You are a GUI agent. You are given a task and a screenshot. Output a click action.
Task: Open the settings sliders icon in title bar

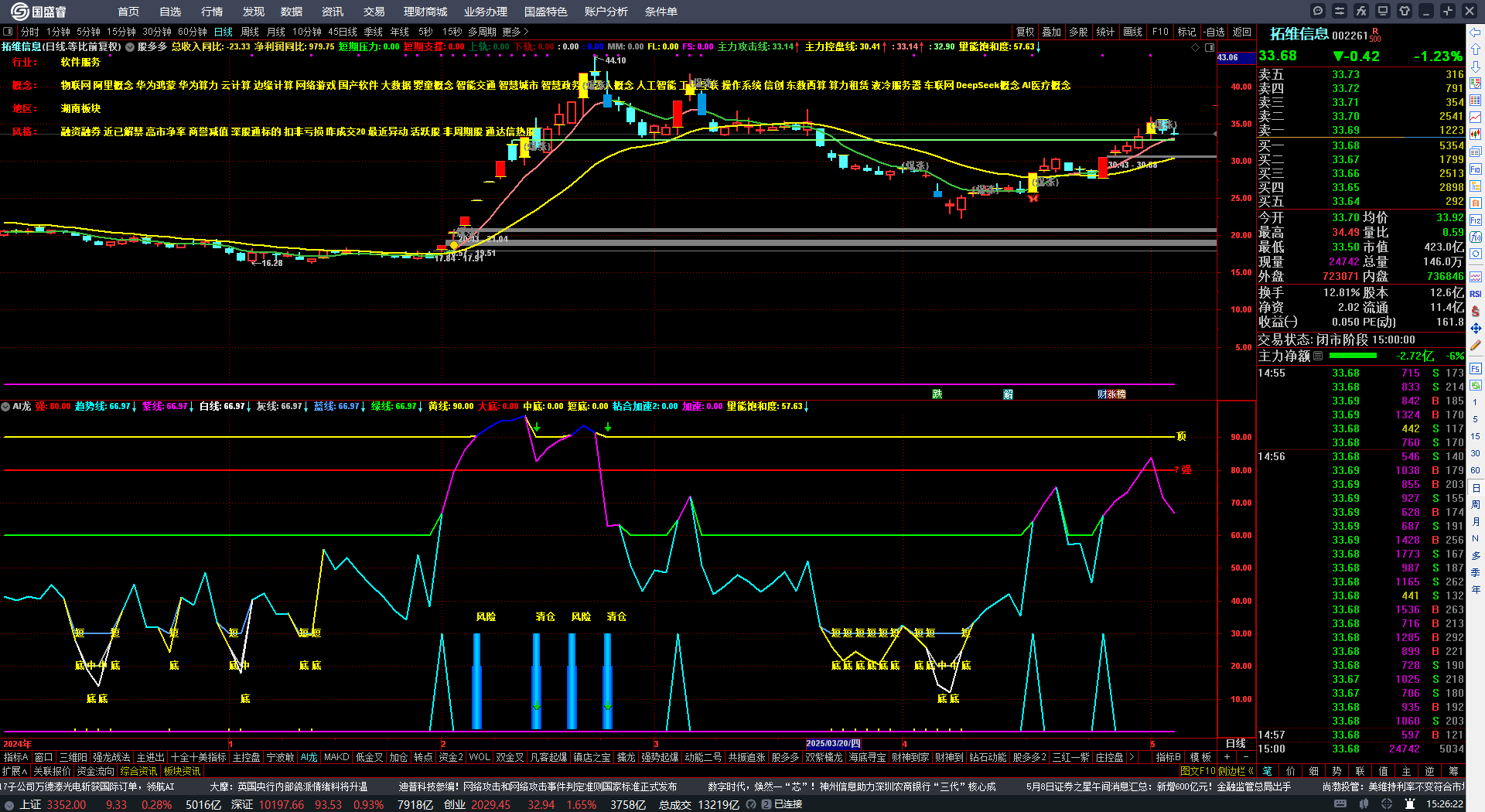click(x=1340, y=11)
